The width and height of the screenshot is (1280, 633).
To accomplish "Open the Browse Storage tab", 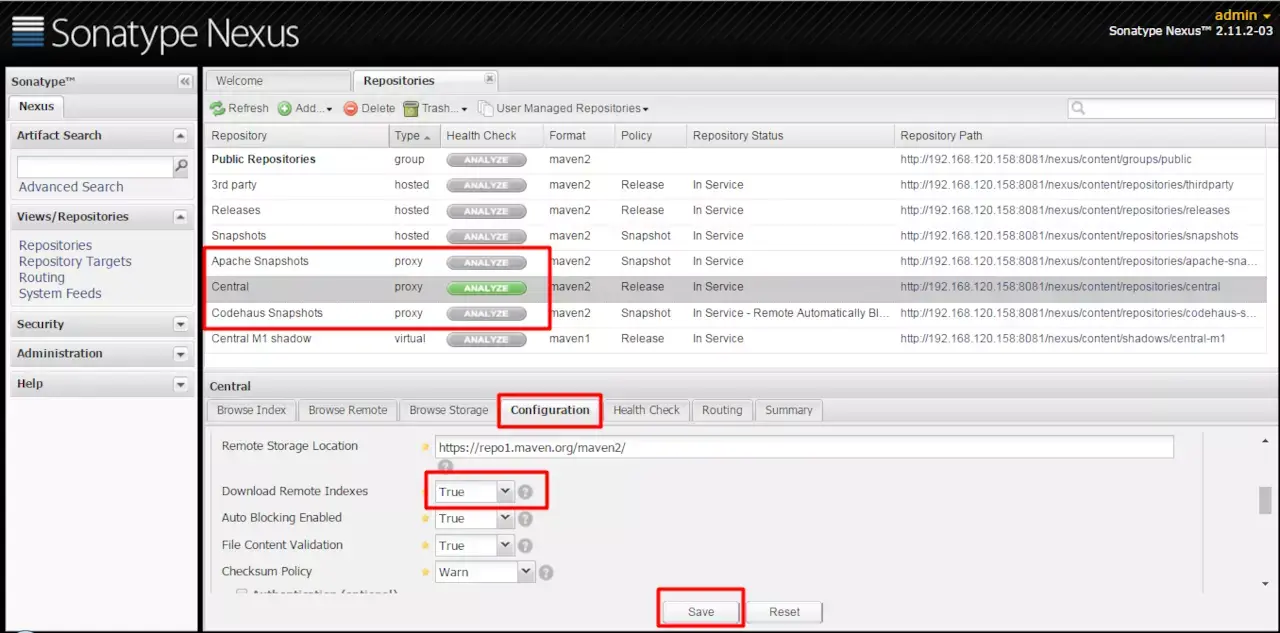I will tap(449, 410).
